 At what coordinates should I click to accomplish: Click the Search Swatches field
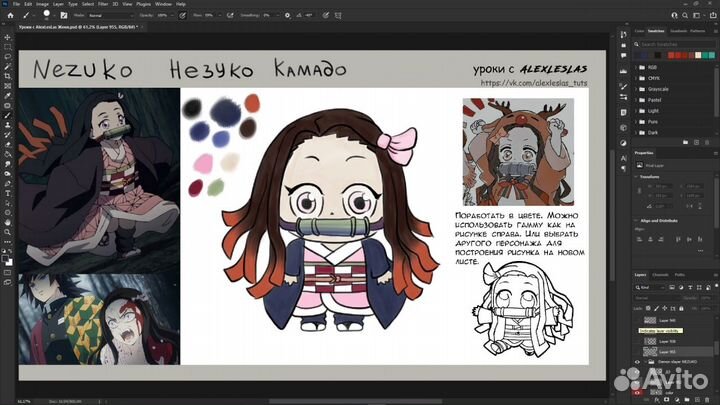[x=675, y=44]
